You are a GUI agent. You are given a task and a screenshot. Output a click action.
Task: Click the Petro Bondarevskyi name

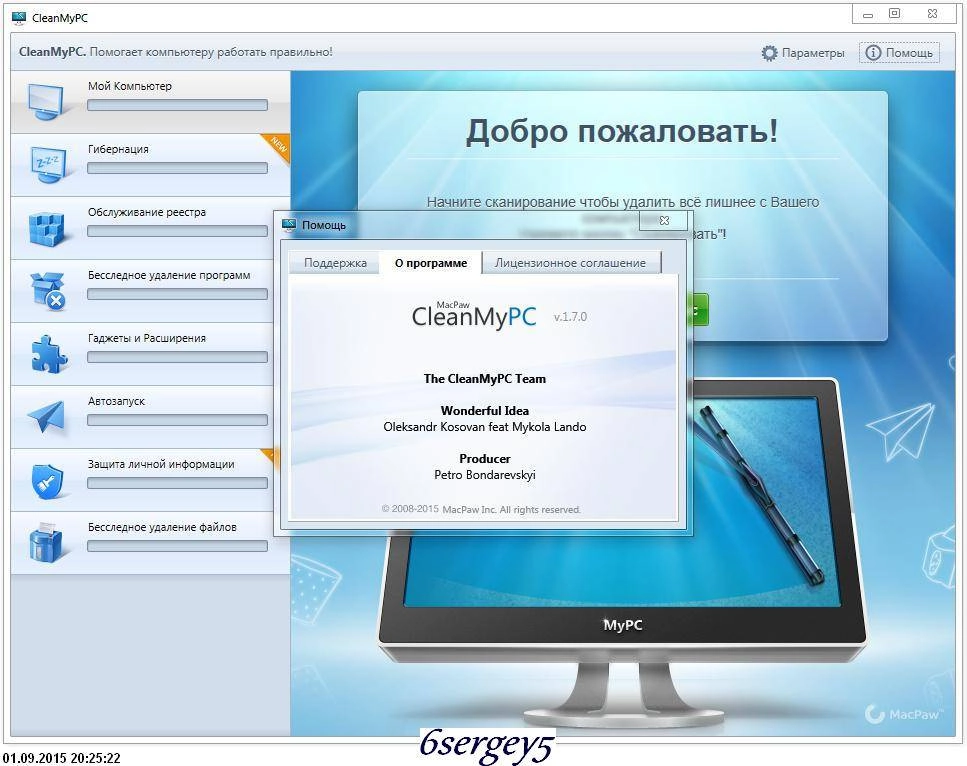point(485,475)
